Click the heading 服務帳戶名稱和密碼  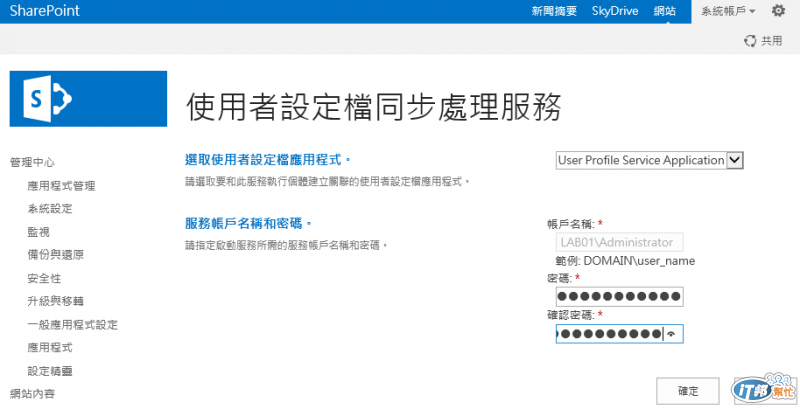(x=248, y=223)
